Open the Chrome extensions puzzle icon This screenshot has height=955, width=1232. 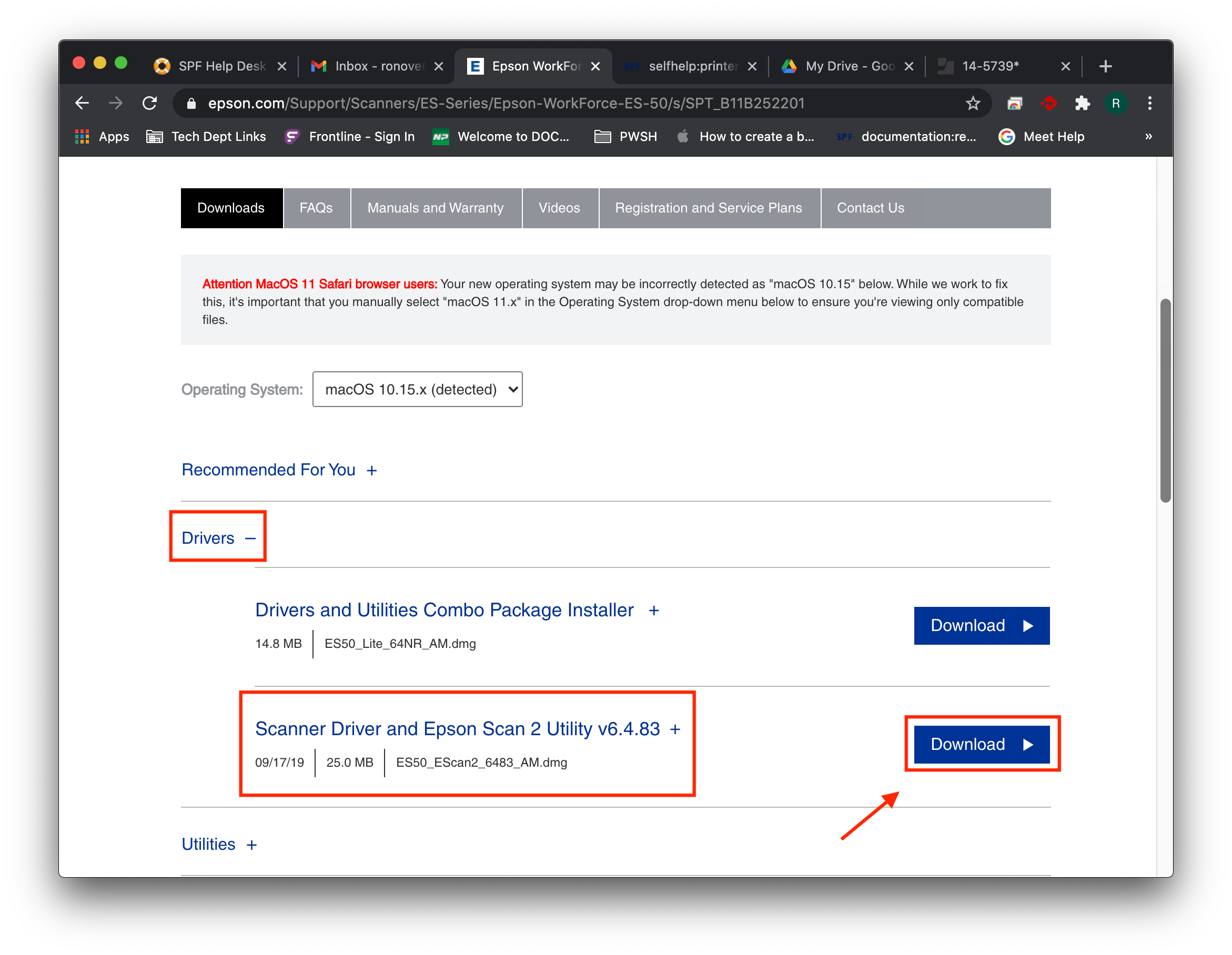[x=1082, y=103]
